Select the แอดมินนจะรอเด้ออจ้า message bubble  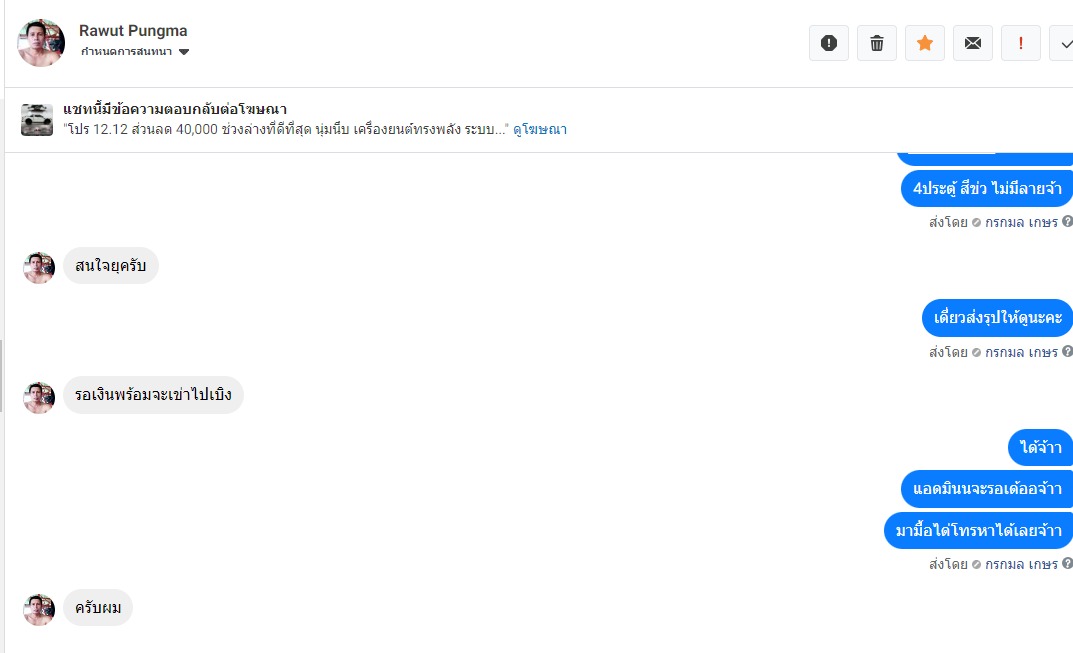987,489
